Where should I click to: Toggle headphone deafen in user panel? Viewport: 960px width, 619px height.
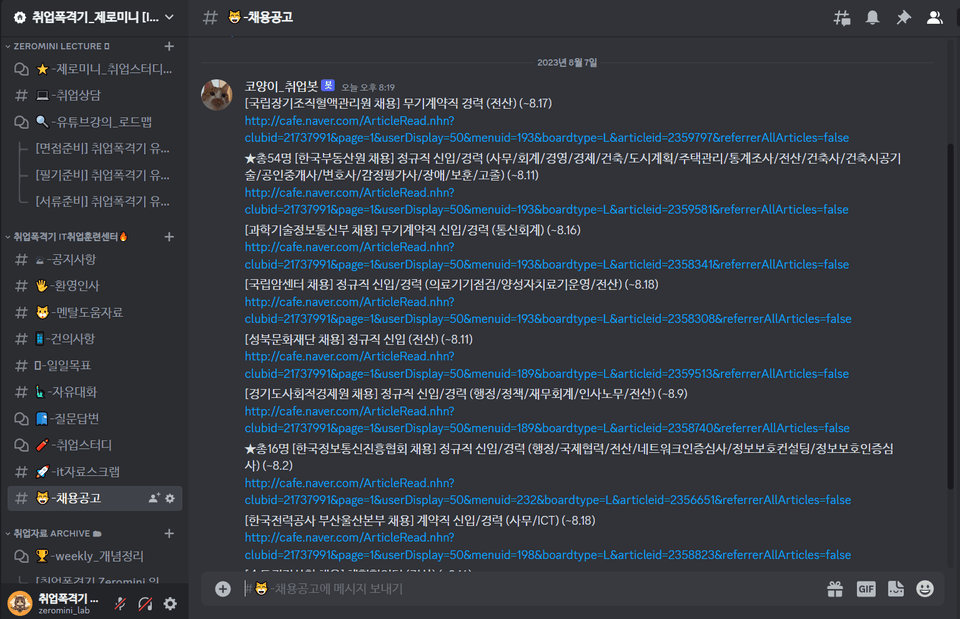[145, 604]
